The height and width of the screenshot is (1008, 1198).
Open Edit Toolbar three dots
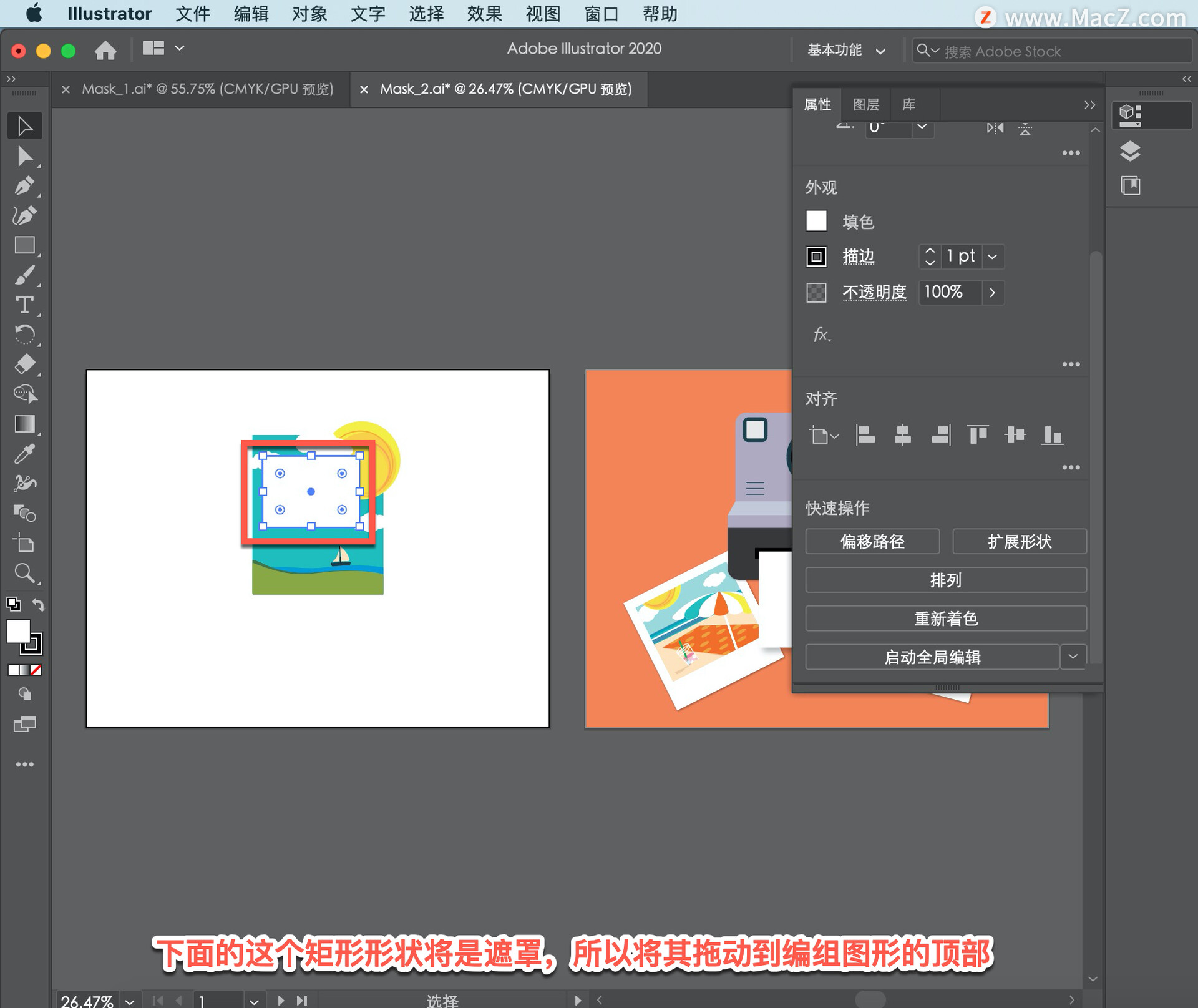click(x=25, y=765)
